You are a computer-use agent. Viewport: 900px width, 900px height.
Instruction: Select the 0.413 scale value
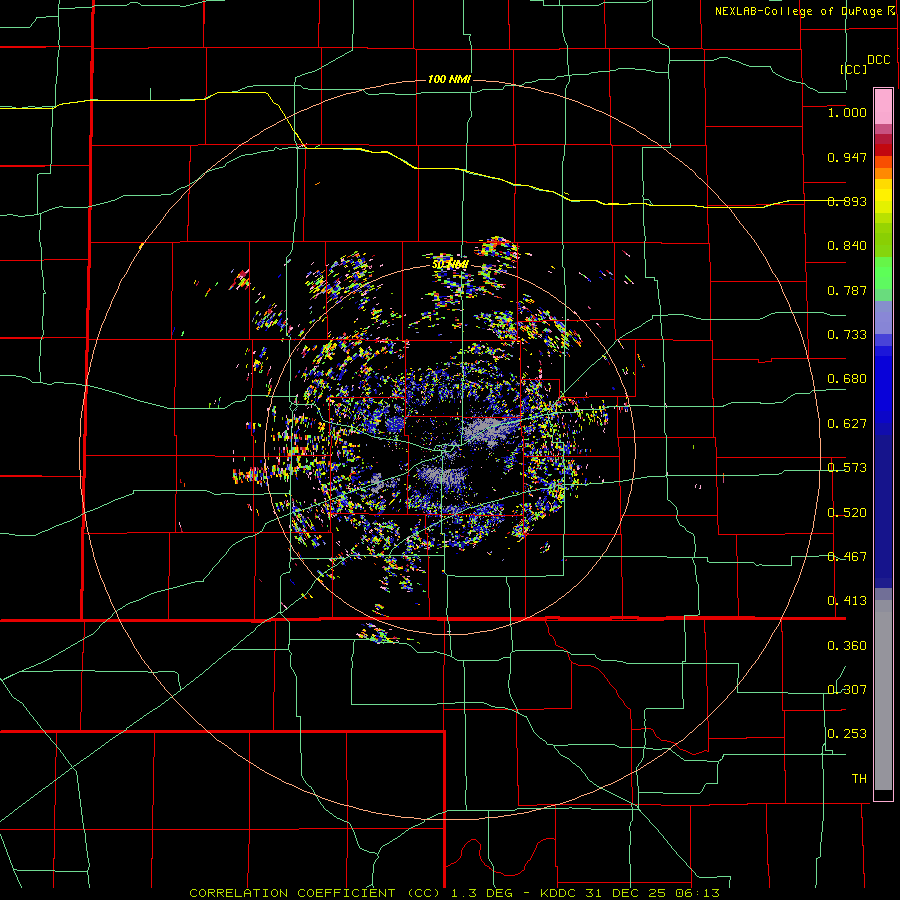847,601
